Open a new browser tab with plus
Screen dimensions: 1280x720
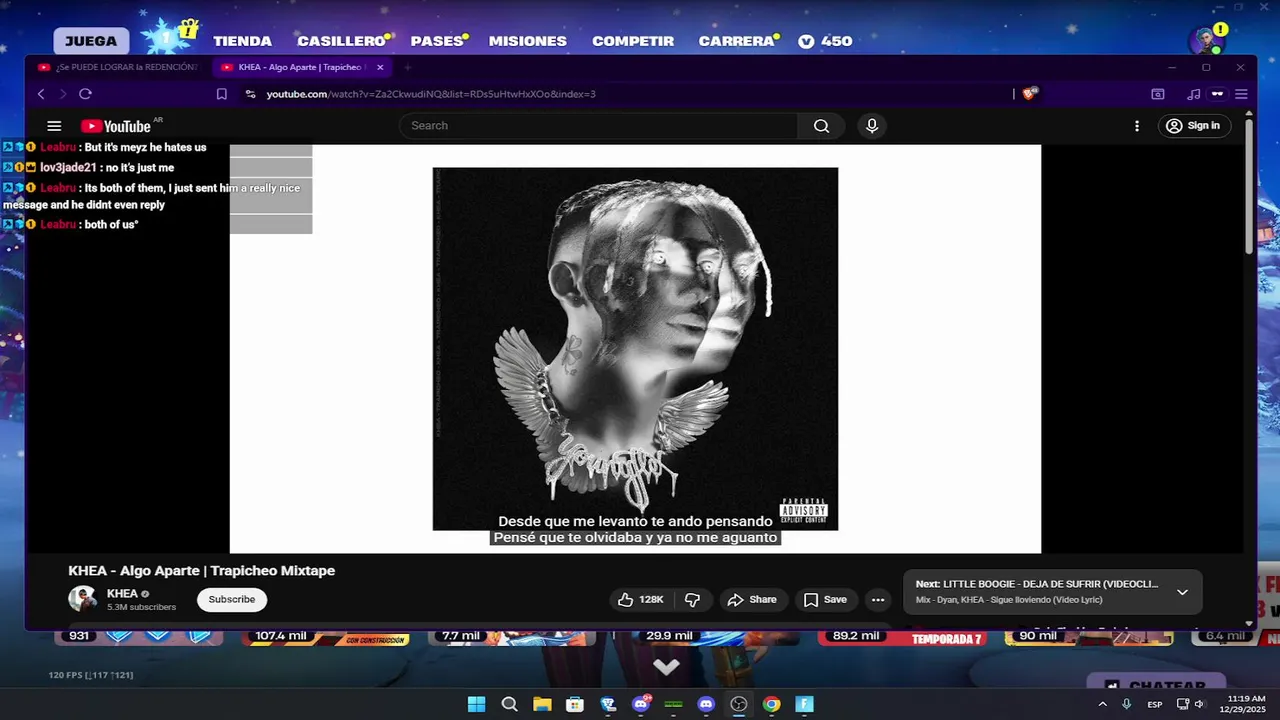coord(407,67)
